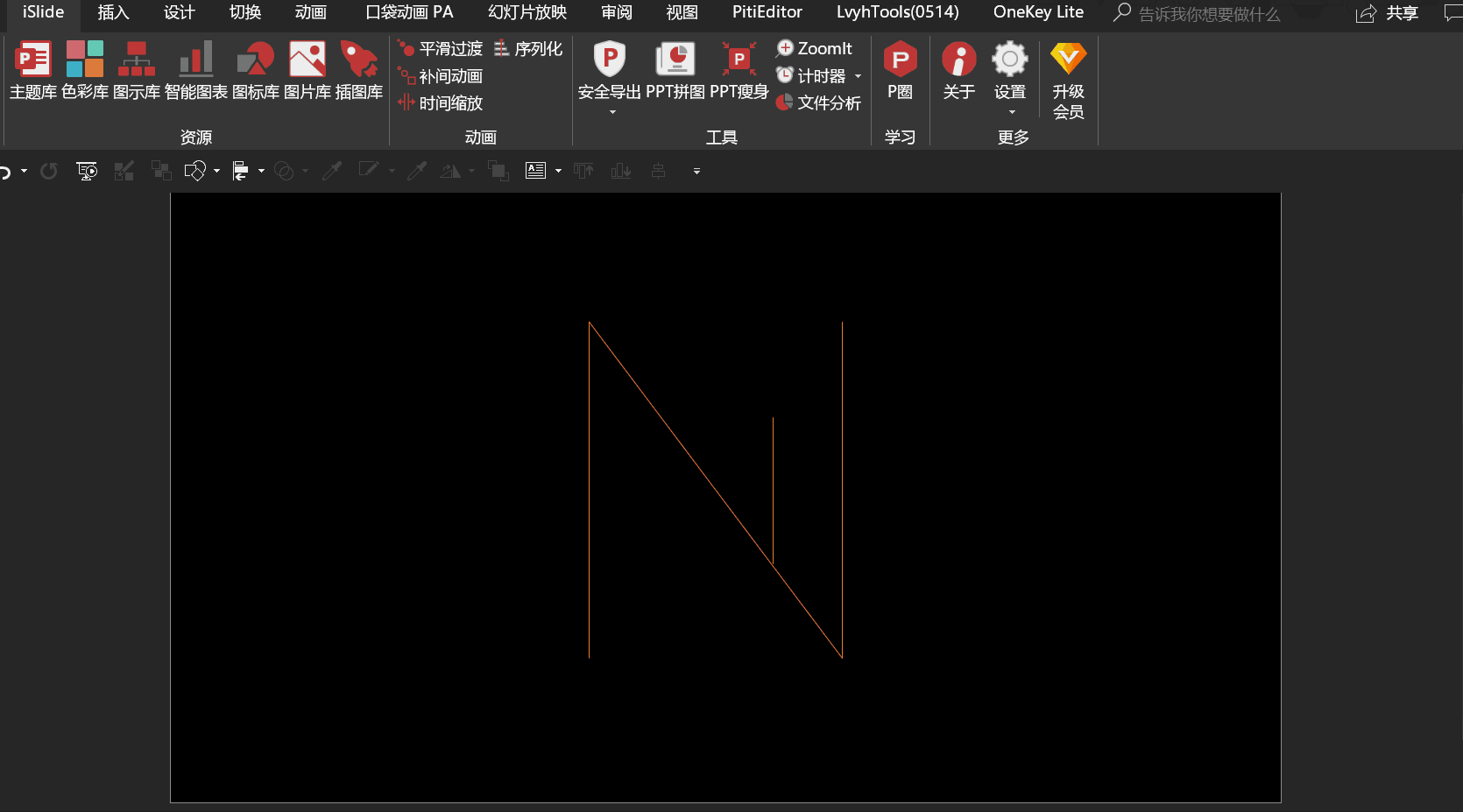This screenshot has height=812, width=1463.
Task: Open the 主题库 theme library
Action: 33,70
